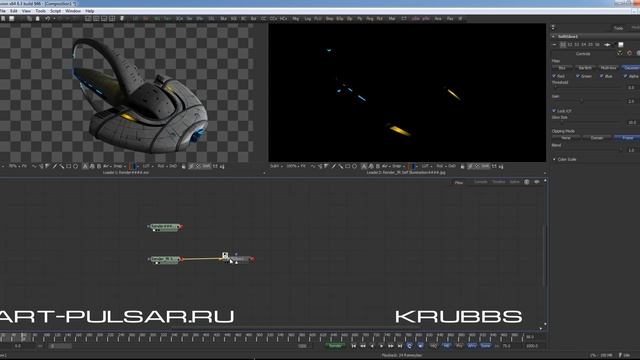640x360 pixels.
Task: Select the S6 settings slot
Action: pyautogui.click(x=597, y=44)
